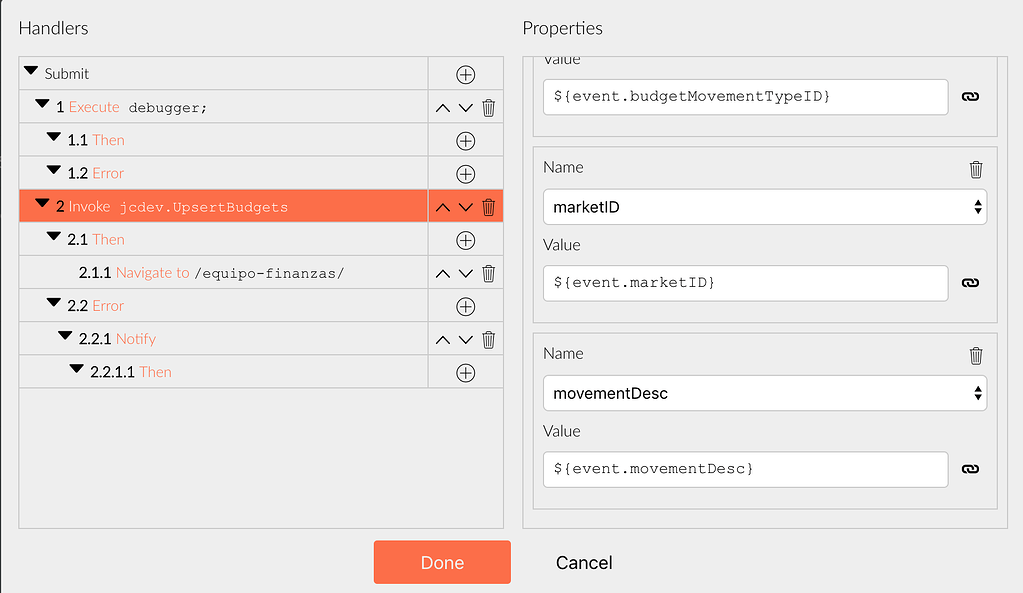The height and width of the screenshot is (593, 1023).
Task: Select the Navigate to /equipo-finanzas/ action
Action: tap(210, 272)
